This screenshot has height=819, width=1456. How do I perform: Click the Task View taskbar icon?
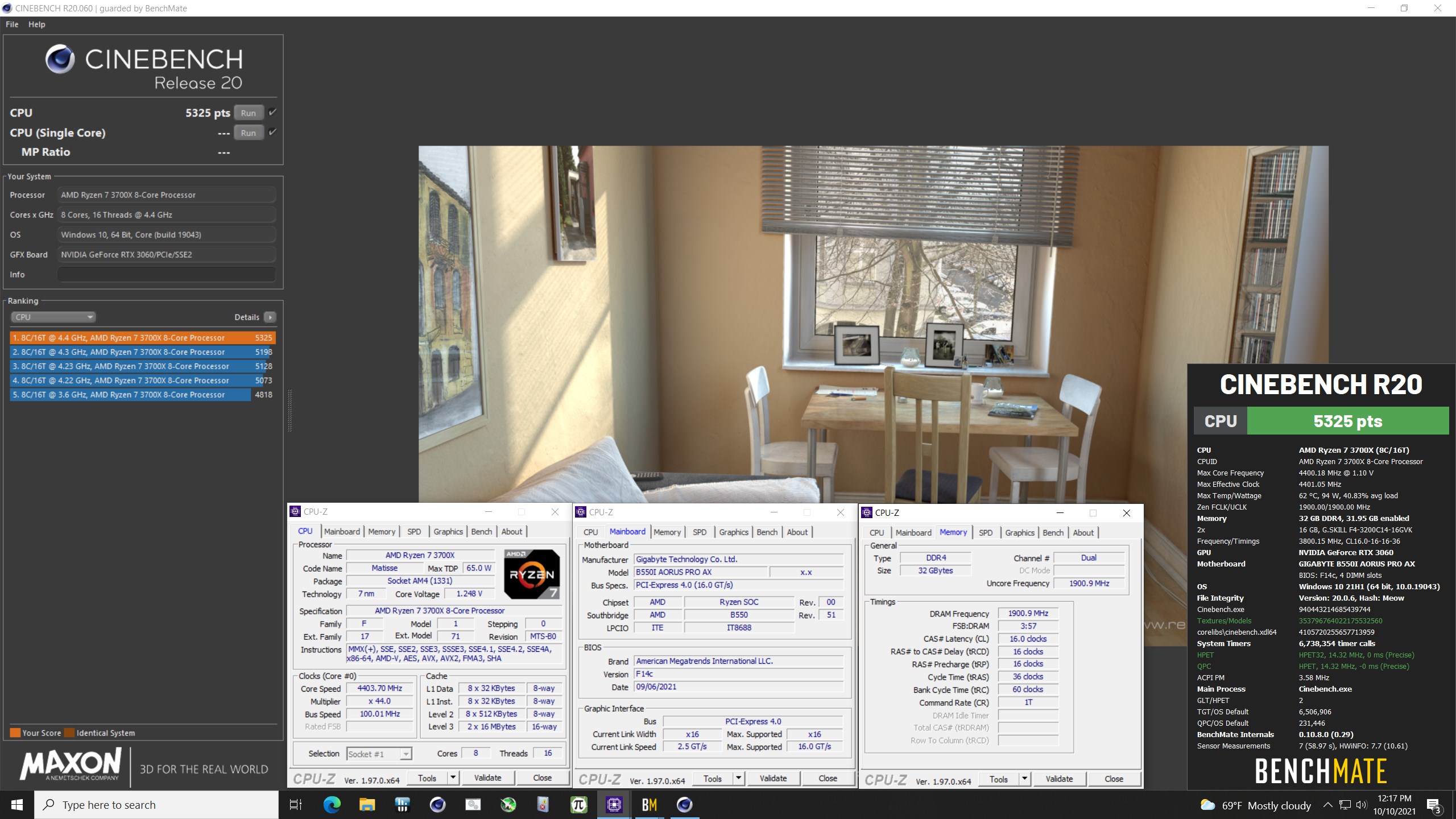click(296, 805)
